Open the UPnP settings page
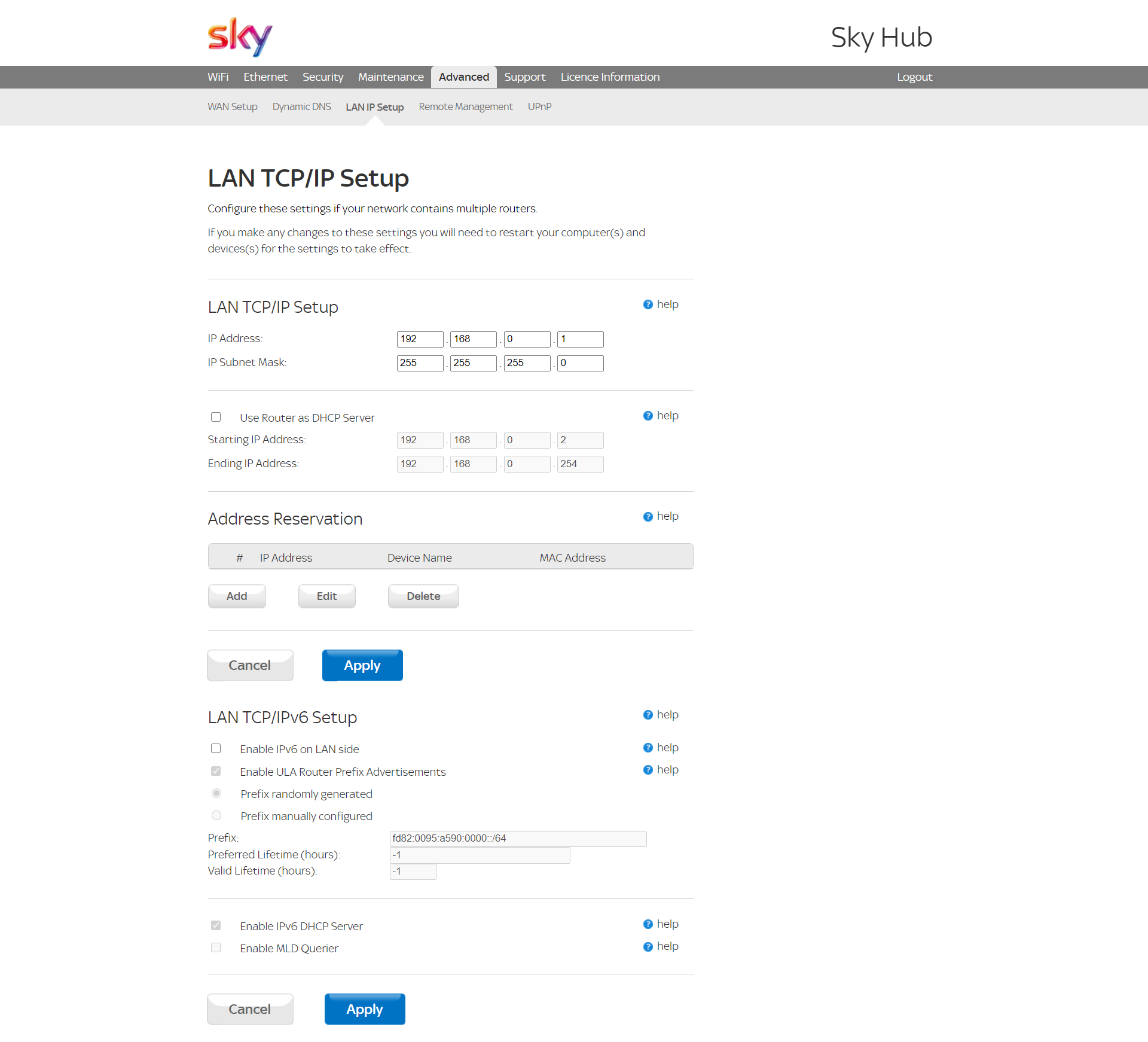Screen dimensions: 1148x1042 [539, 106]
